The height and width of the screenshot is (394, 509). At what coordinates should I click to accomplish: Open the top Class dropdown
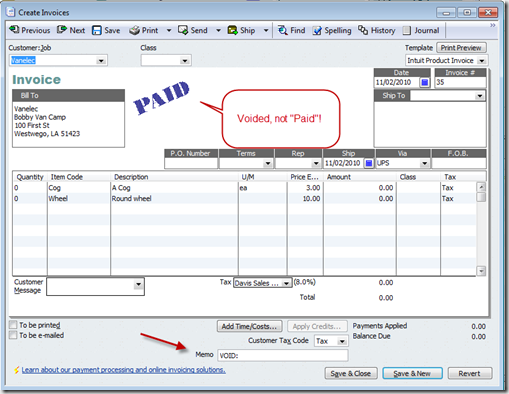[x=185, y=61]
